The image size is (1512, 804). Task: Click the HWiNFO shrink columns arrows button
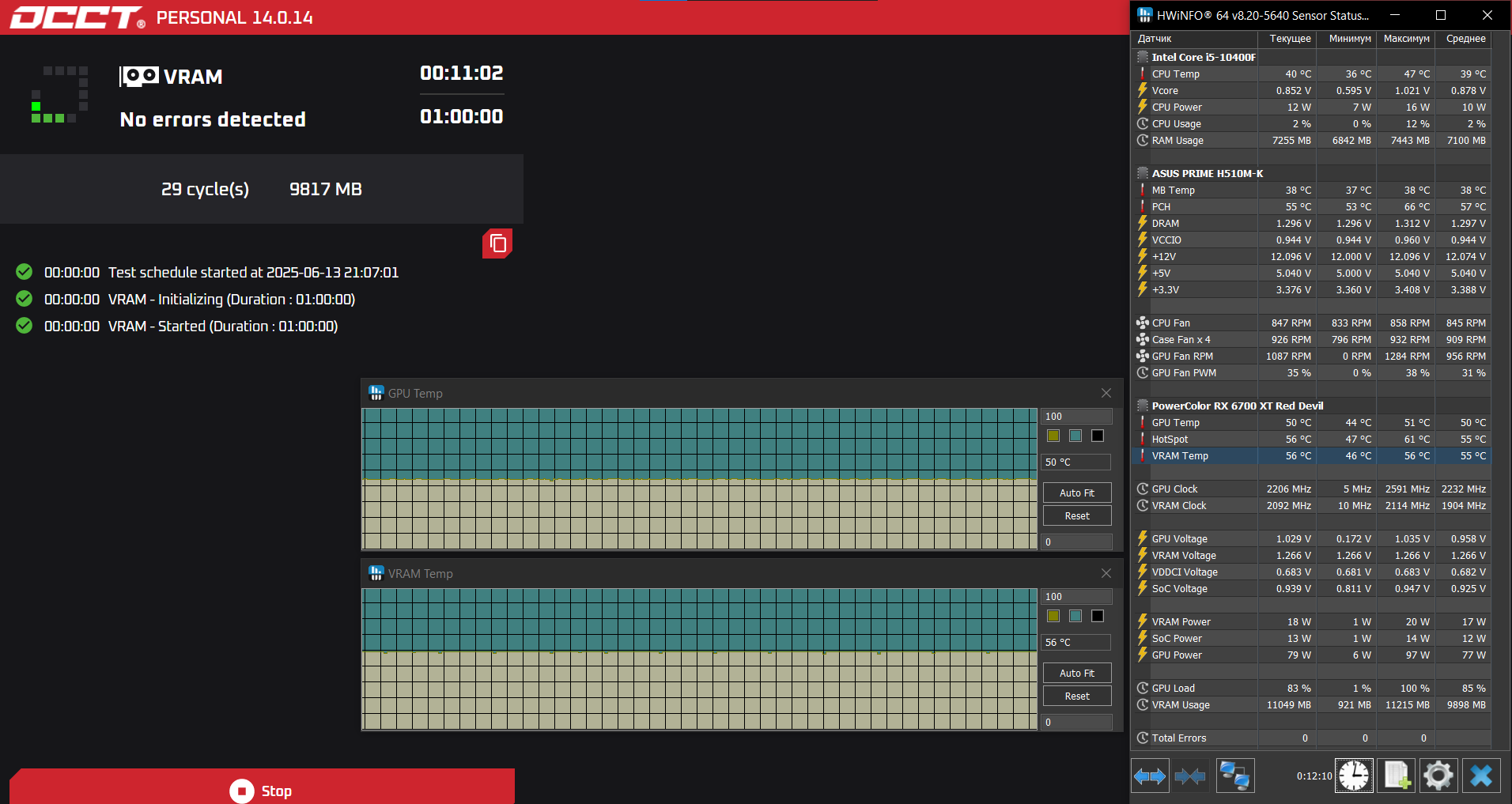1190,776
